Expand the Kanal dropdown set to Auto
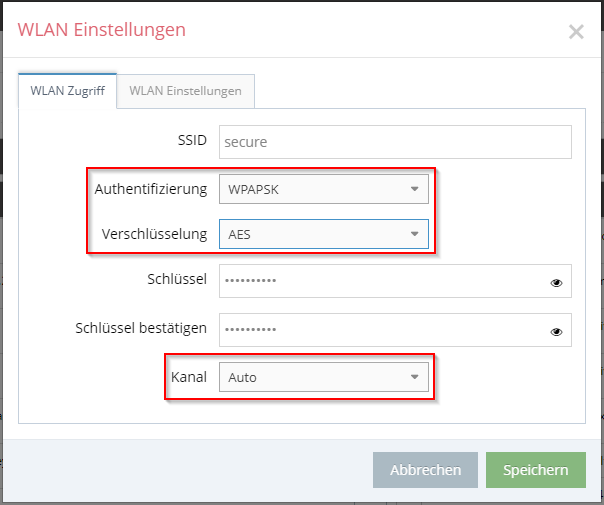The height and width of the screenshot is (505, 604). click(324, 377)
